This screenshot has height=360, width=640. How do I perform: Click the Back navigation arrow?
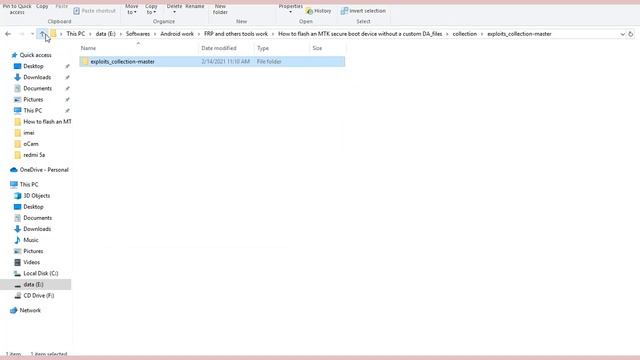pos(8,34)
